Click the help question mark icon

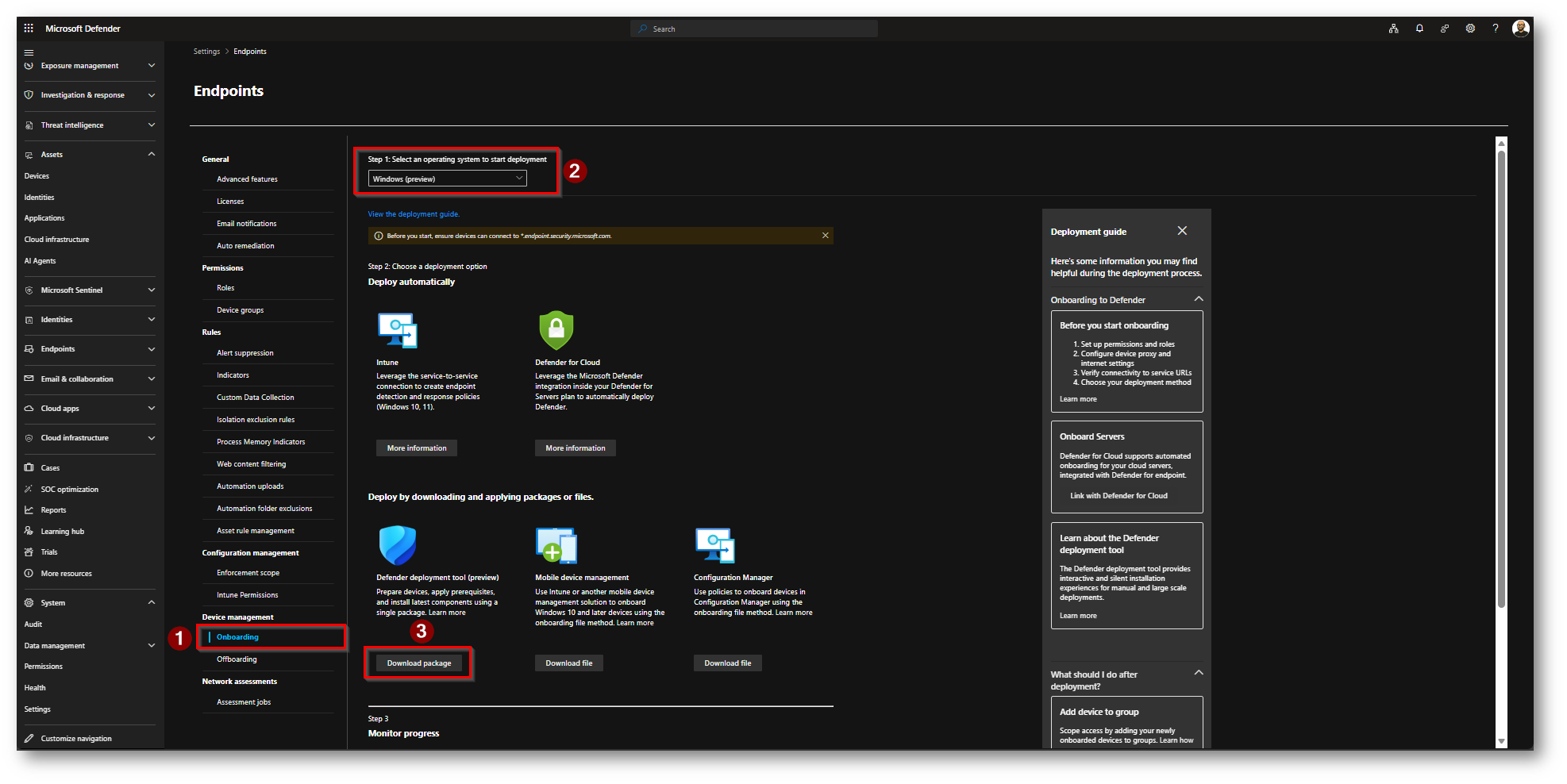1496,29
